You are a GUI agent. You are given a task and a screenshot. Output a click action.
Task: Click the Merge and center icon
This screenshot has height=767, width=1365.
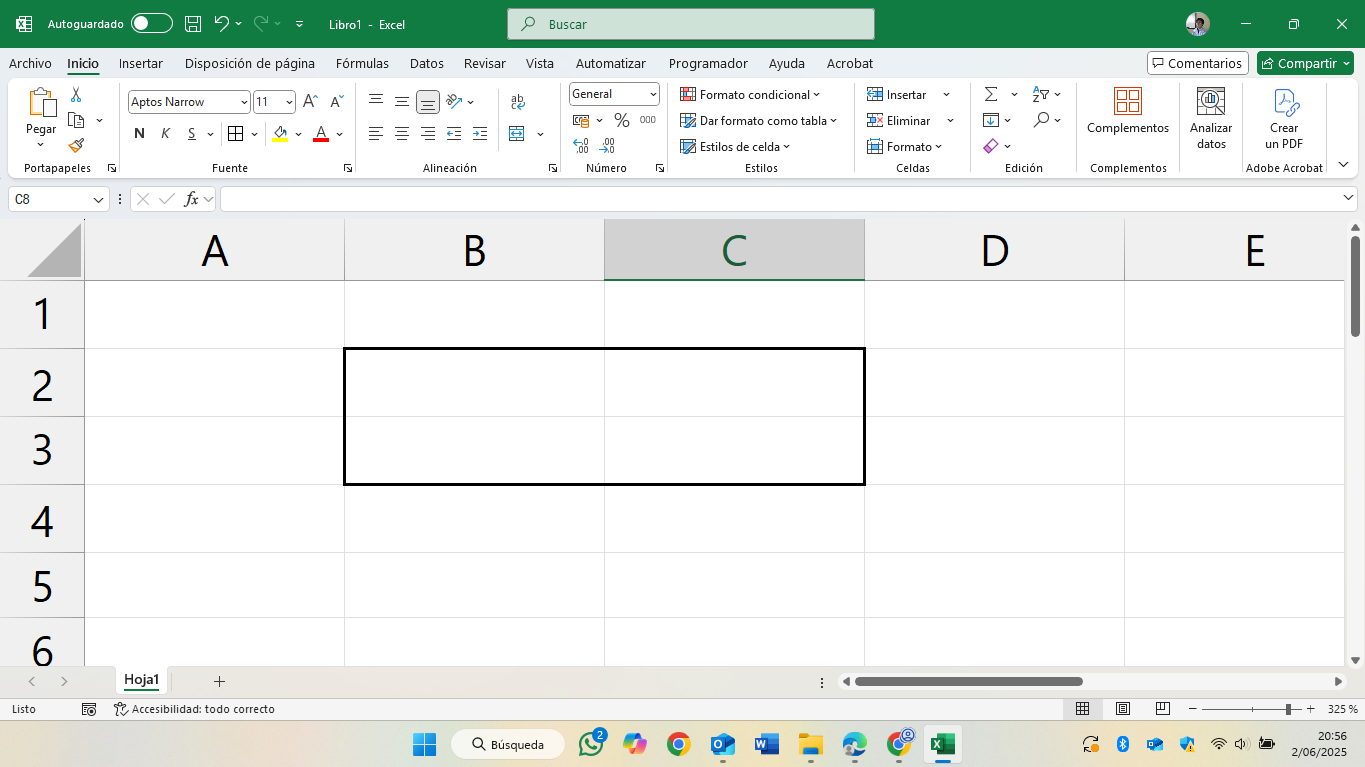click(x=517, y=133)
